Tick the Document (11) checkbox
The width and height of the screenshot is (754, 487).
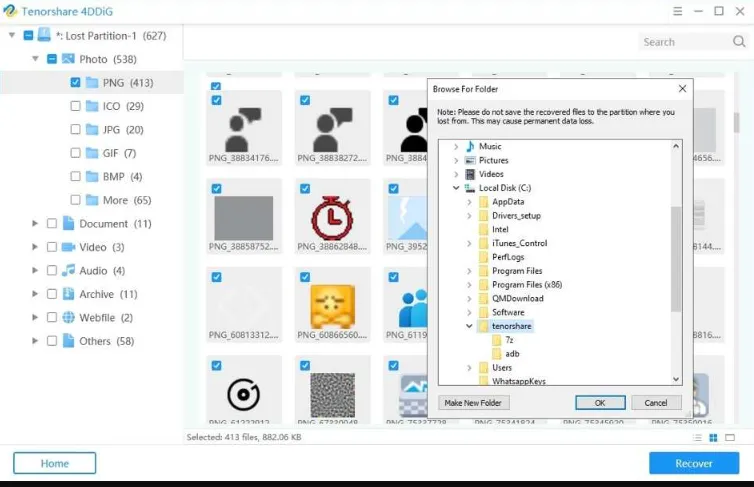[52, 224]
